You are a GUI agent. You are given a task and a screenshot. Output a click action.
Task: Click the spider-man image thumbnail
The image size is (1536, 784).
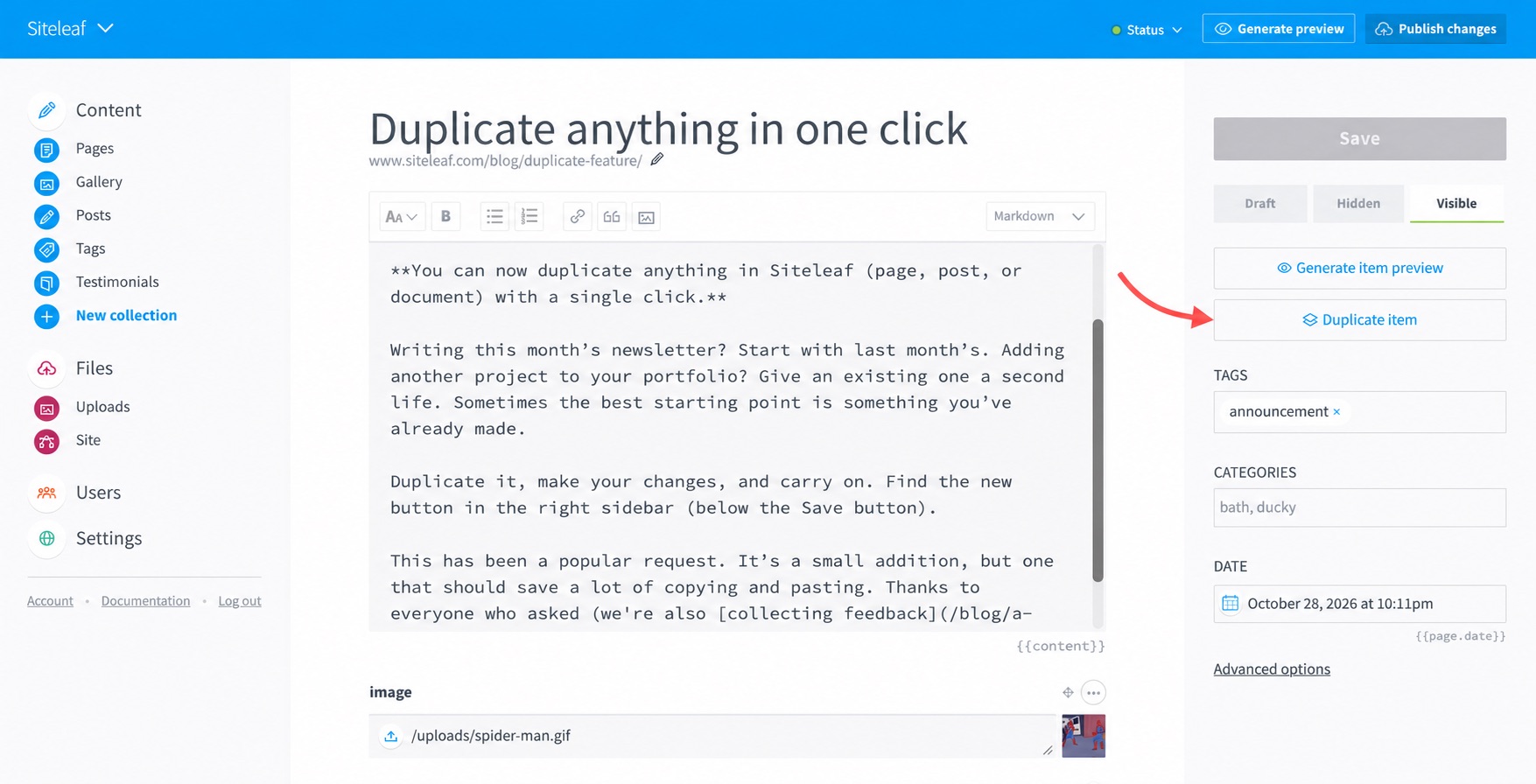pyautogui.click(x=1084, y=736)
